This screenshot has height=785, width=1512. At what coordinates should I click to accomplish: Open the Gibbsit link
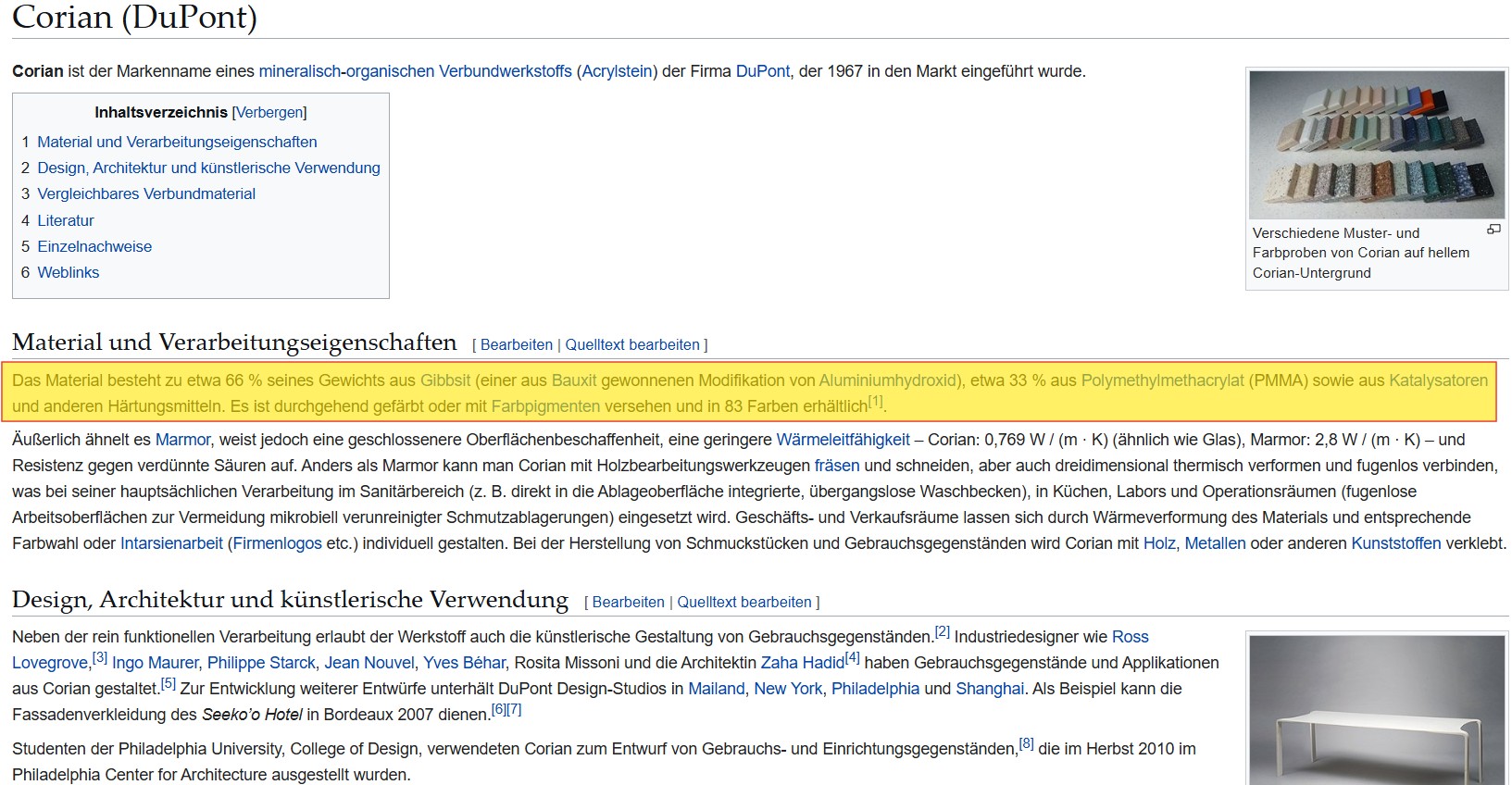(445, 380)
